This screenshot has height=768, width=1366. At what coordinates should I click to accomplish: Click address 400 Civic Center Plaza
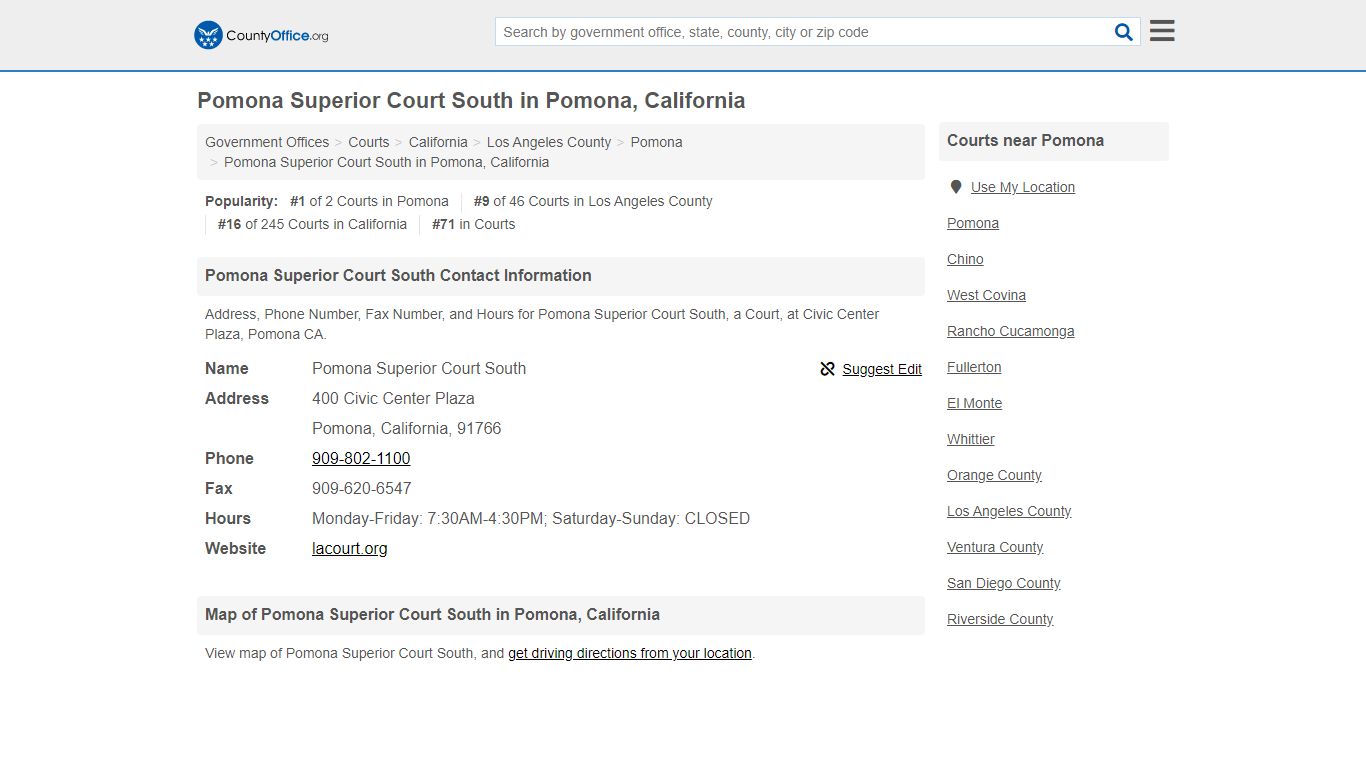click(393, 398)
